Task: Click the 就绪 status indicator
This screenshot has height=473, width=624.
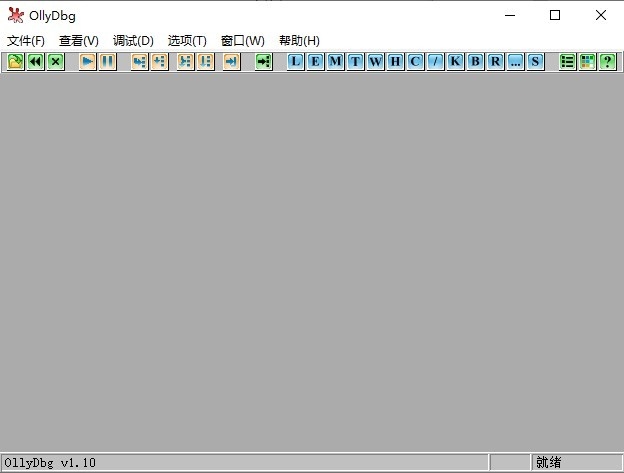Action: click(548, 462)
